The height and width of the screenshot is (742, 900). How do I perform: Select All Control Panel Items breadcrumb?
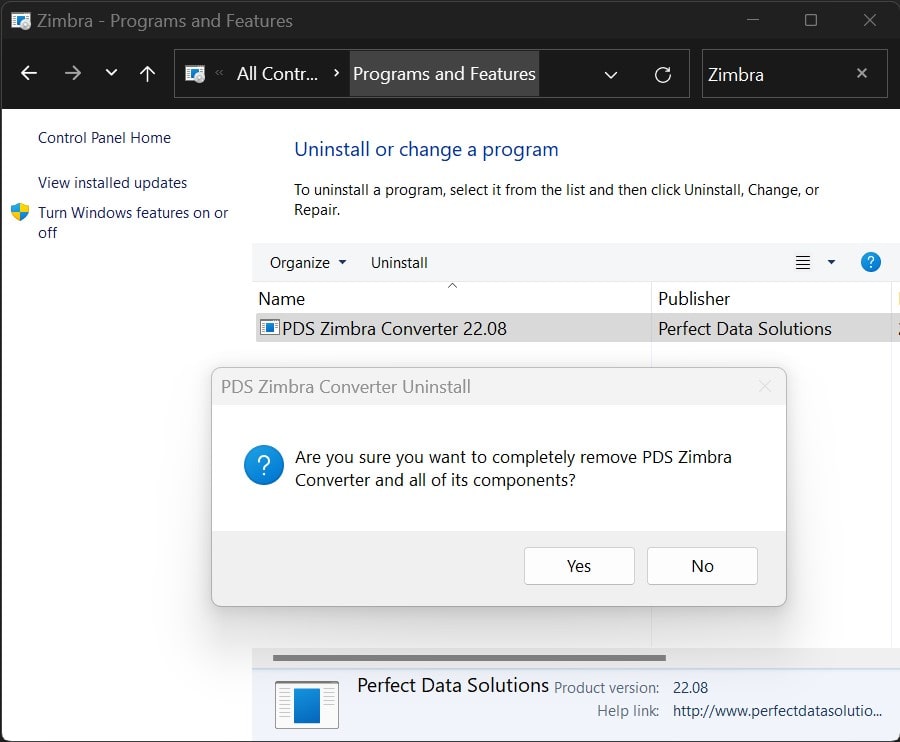[277, 73]
